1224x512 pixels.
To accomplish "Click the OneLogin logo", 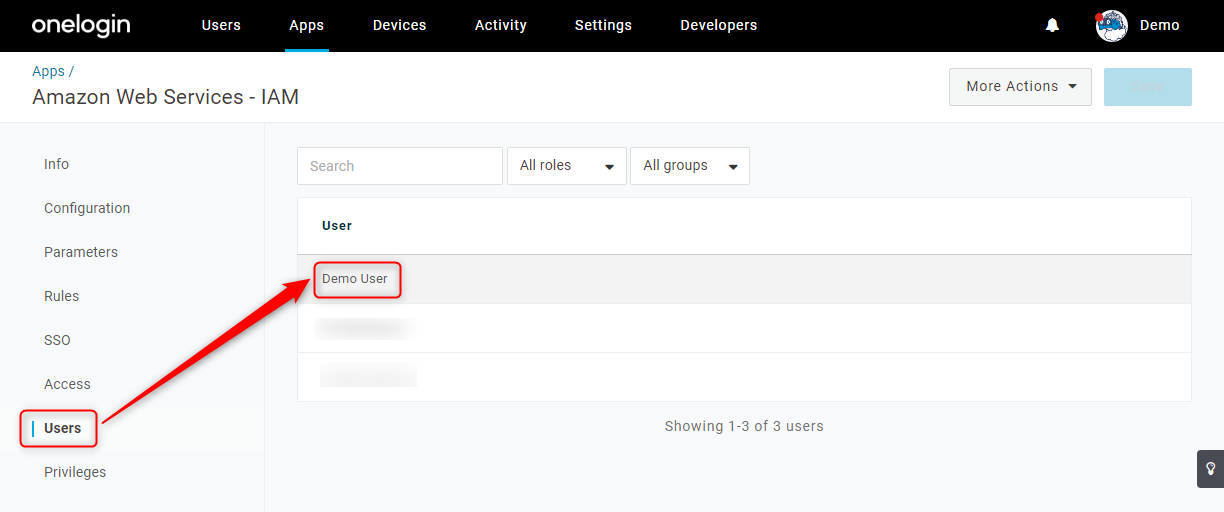I will [x=81, y=25].
